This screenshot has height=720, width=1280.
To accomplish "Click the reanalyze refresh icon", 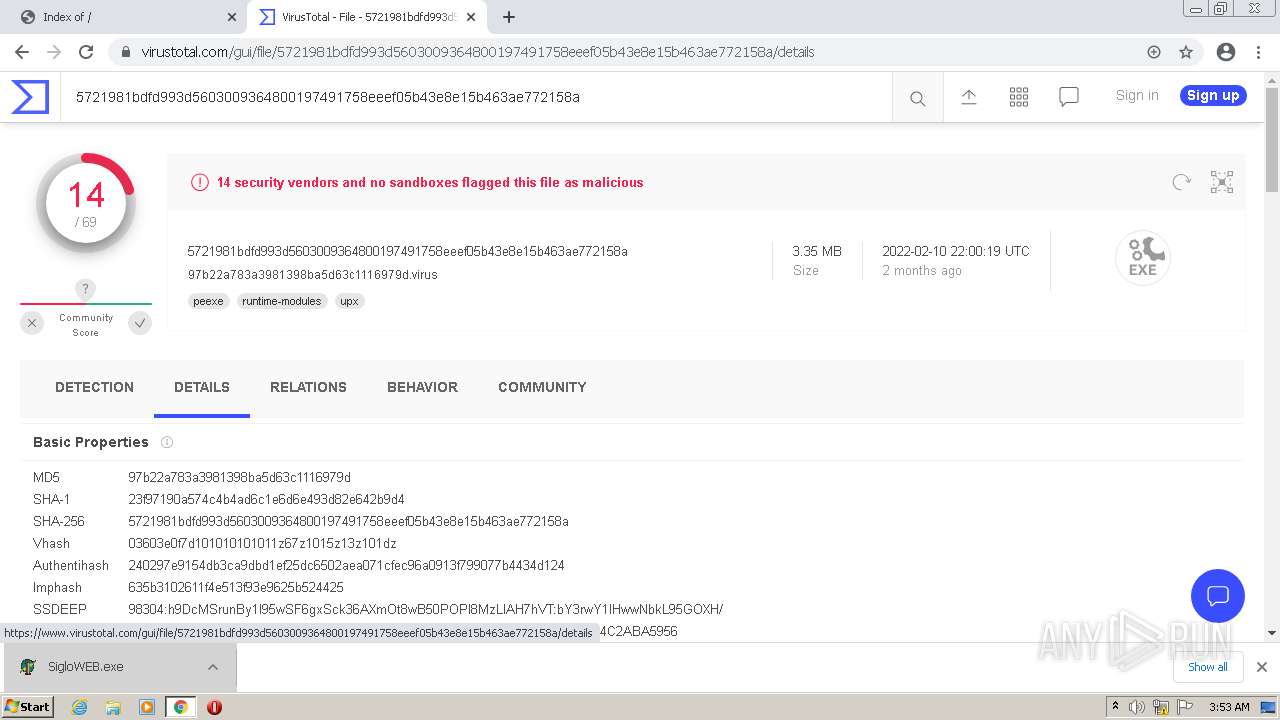I will [1181, 182].
